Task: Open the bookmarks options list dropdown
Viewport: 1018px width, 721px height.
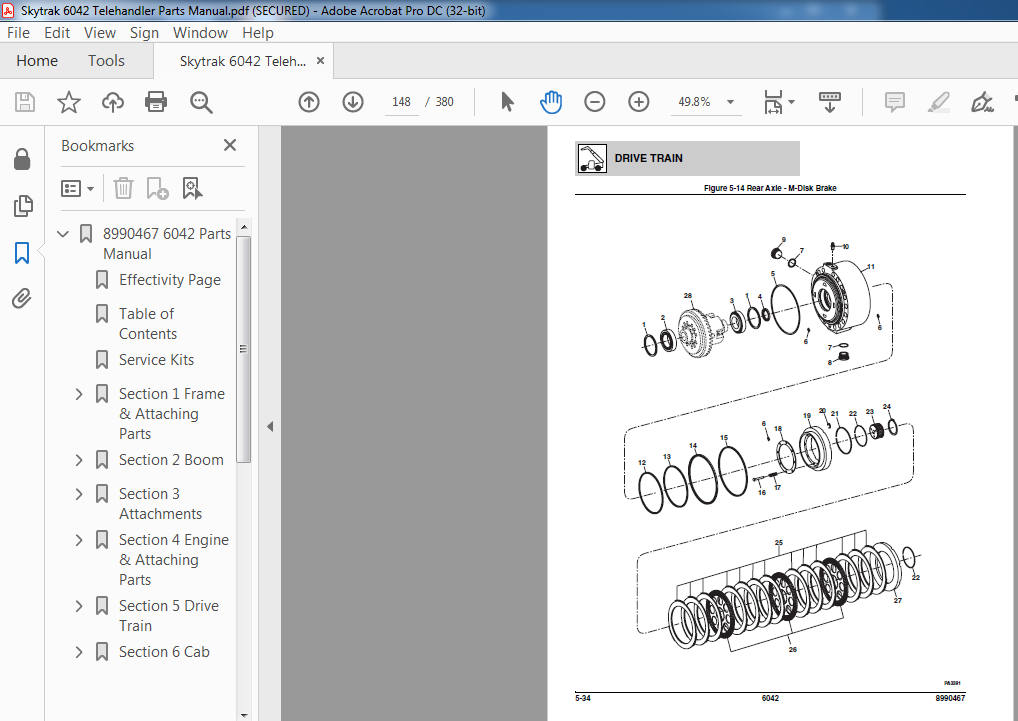Action: [x=77, y=189]
